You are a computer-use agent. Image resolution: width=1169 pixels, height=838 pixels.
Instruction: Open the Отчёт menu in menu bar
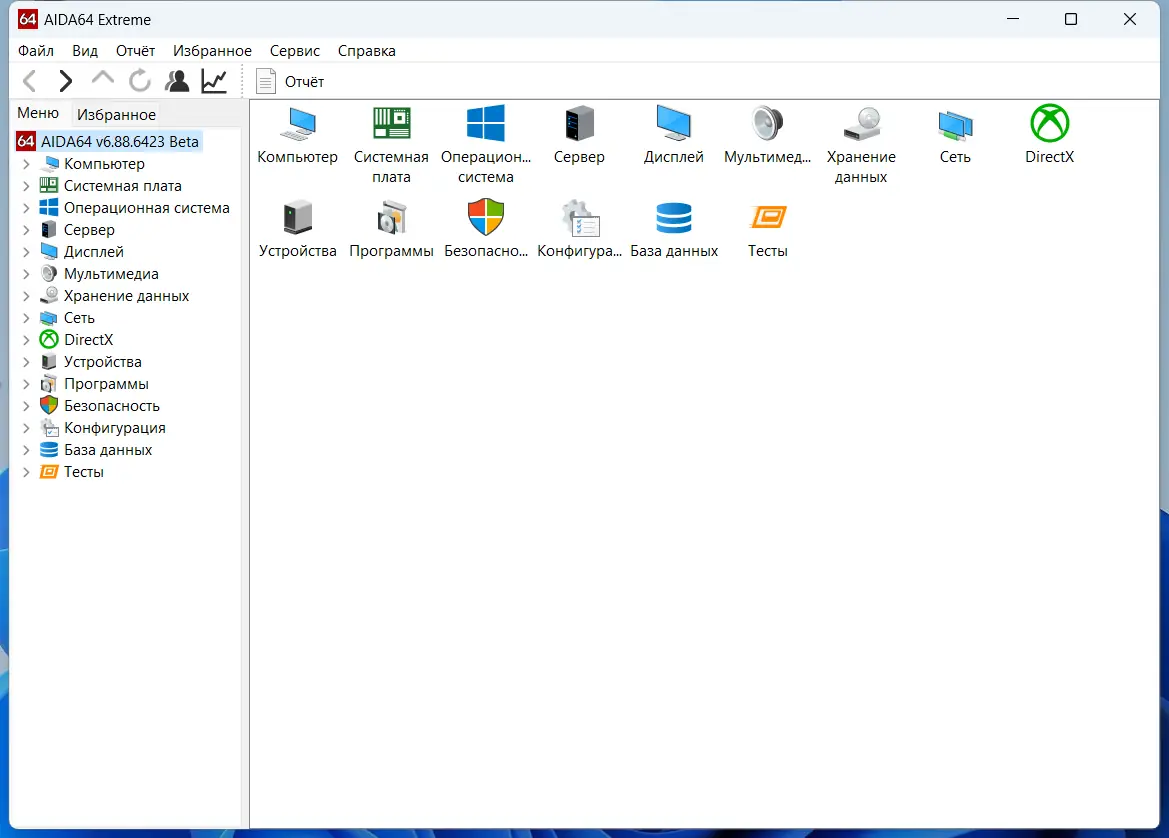tap(135, 51)
